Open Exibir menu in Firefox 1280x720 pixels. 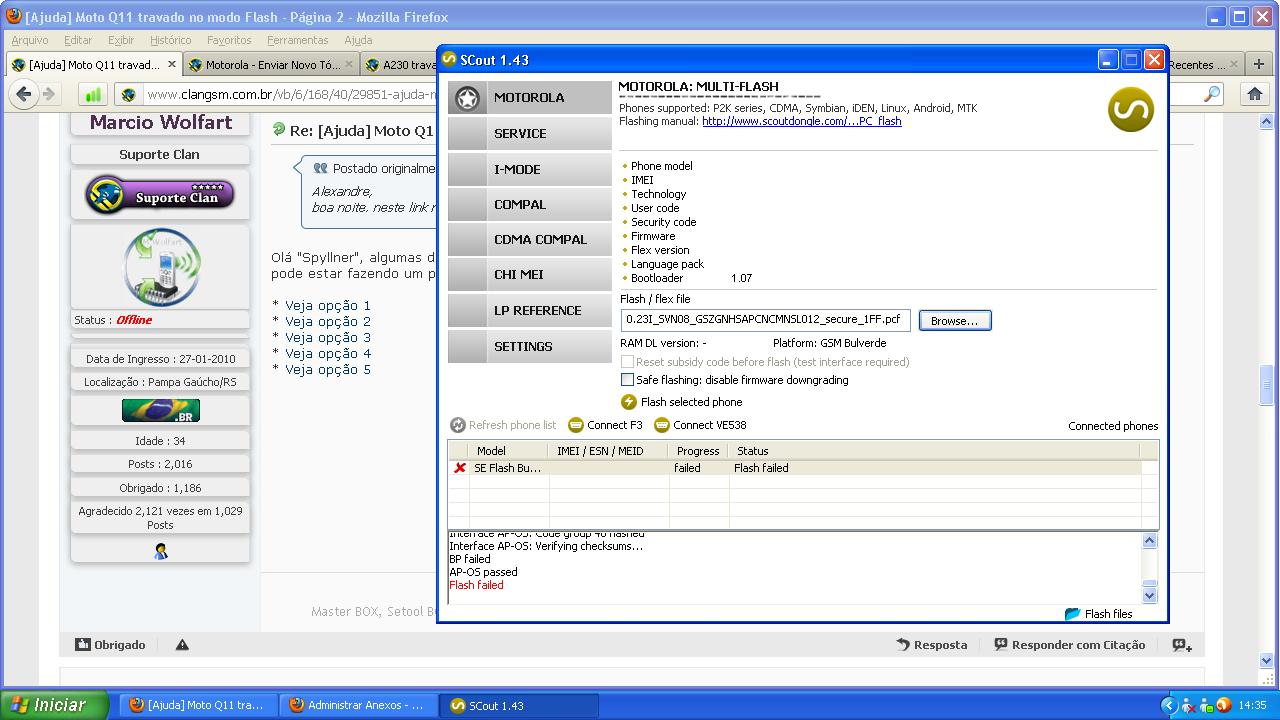coord(121,40)
